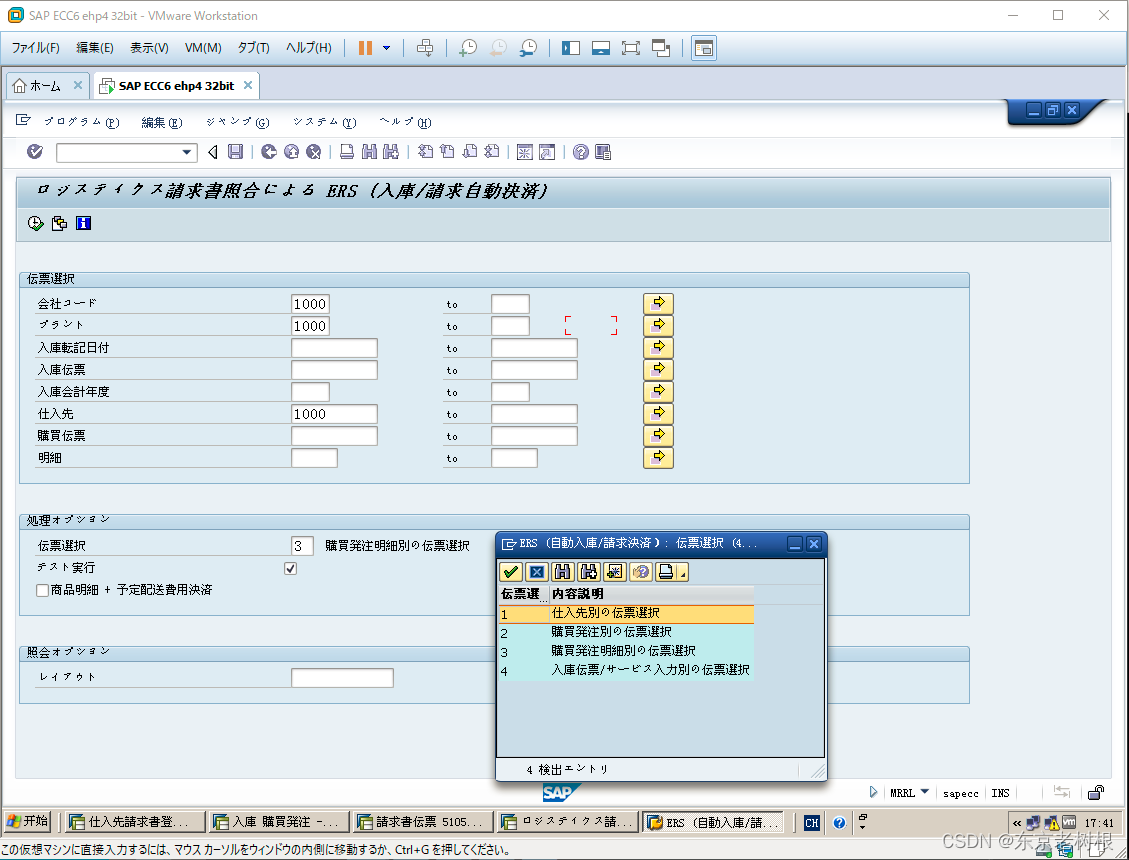Click the Find Next icon in popup

[588, 572]
